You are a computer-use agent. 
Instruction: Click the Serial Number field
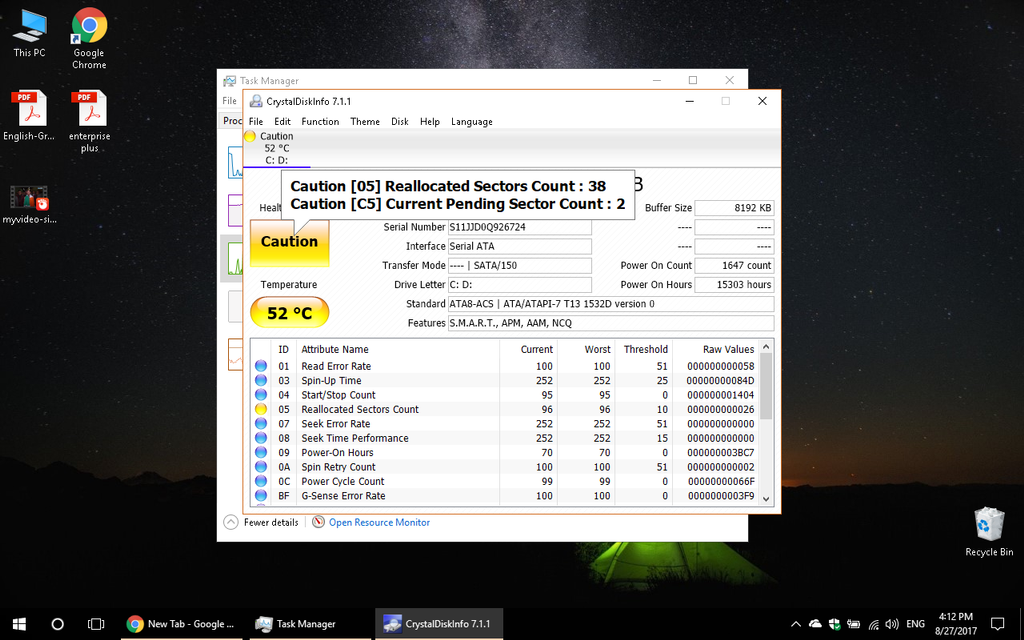519,227
